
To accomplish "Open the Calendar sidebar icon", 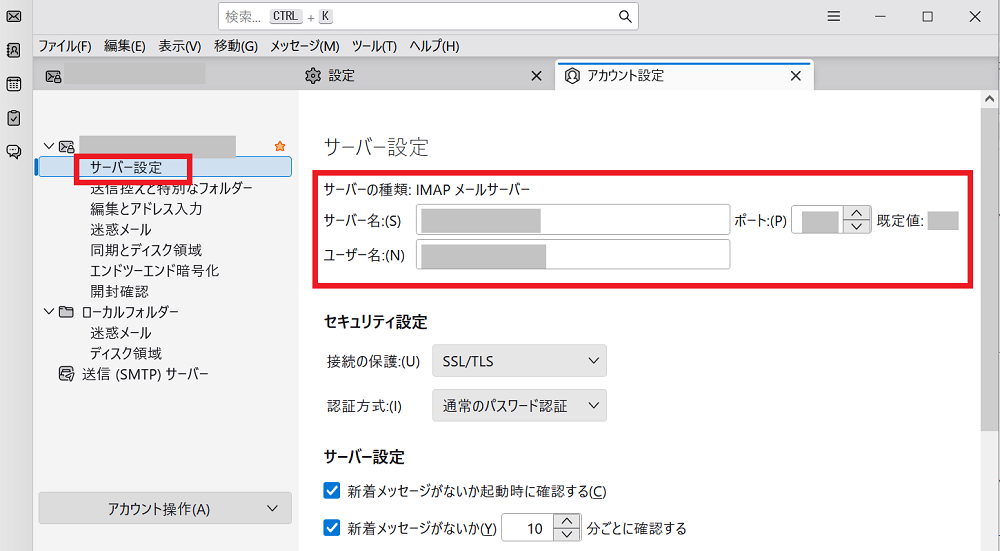I will click(x=14, y=84).
